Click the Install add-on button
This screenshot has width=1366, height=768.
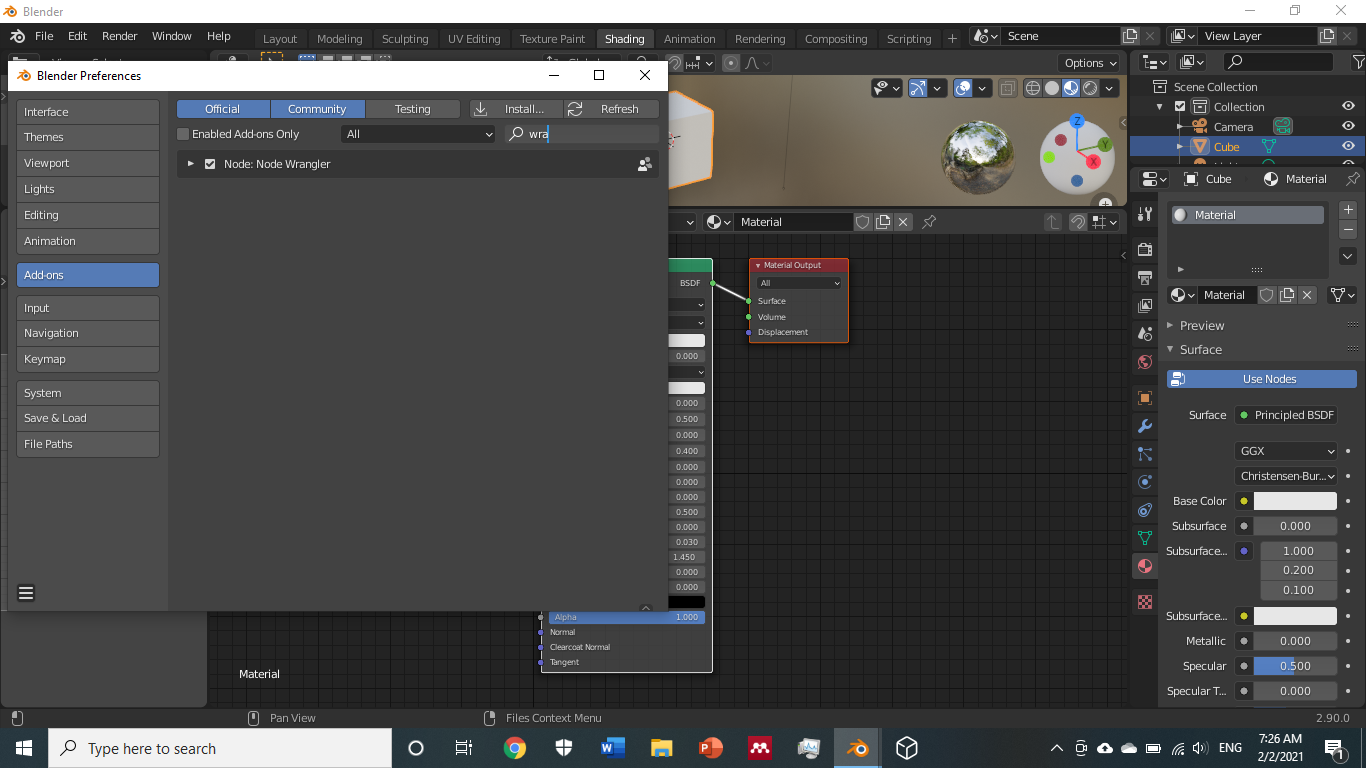516,109
